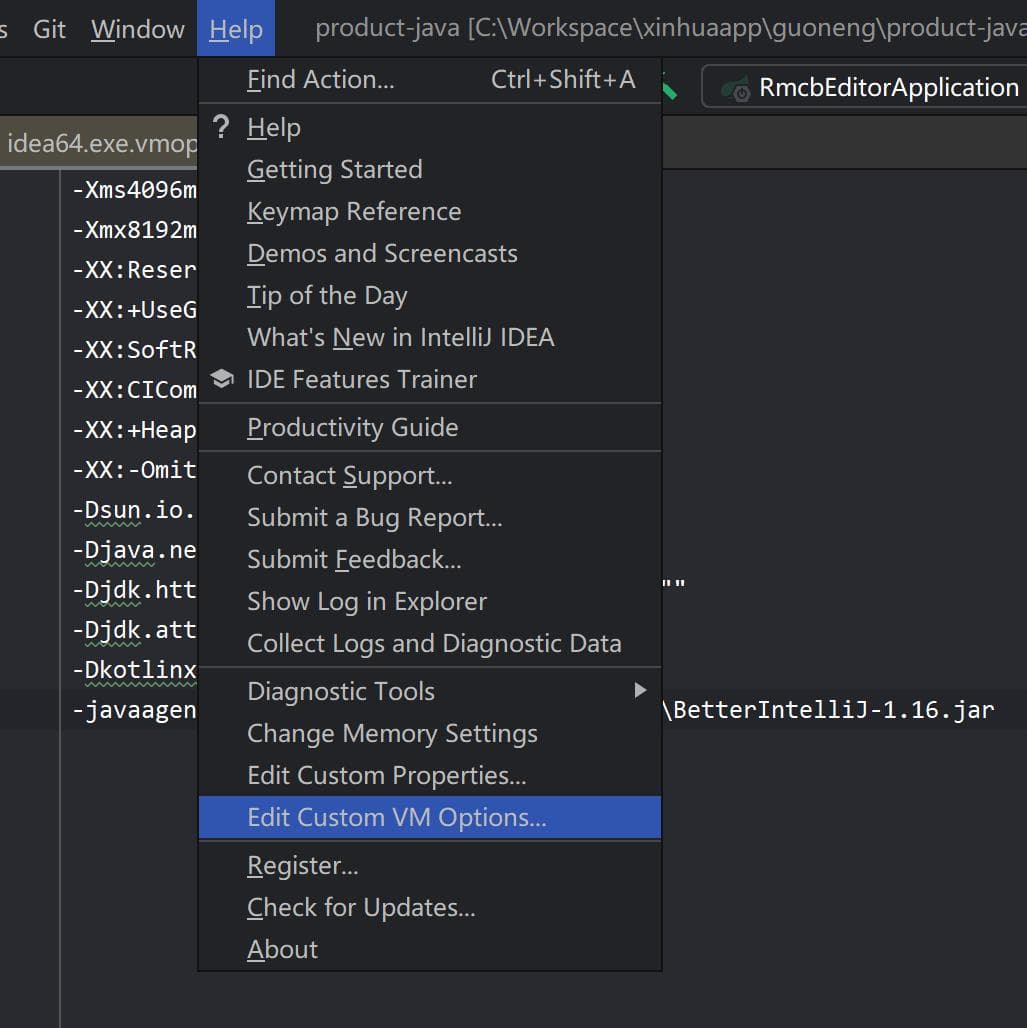Choose Submit Feedback
This screenshot has width=1027, height=1028.
pyautogui.click(x=430, y=559)
